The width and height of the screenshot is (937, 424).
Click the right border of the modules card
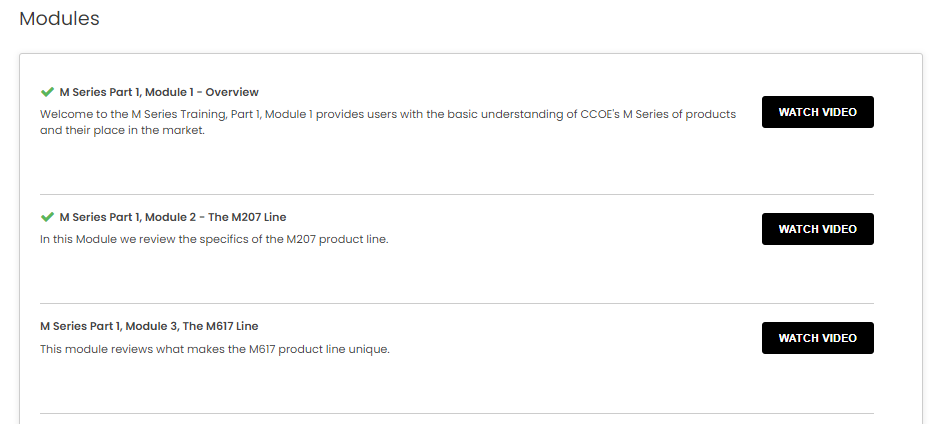pyautogui.click(x=922, y=240)
